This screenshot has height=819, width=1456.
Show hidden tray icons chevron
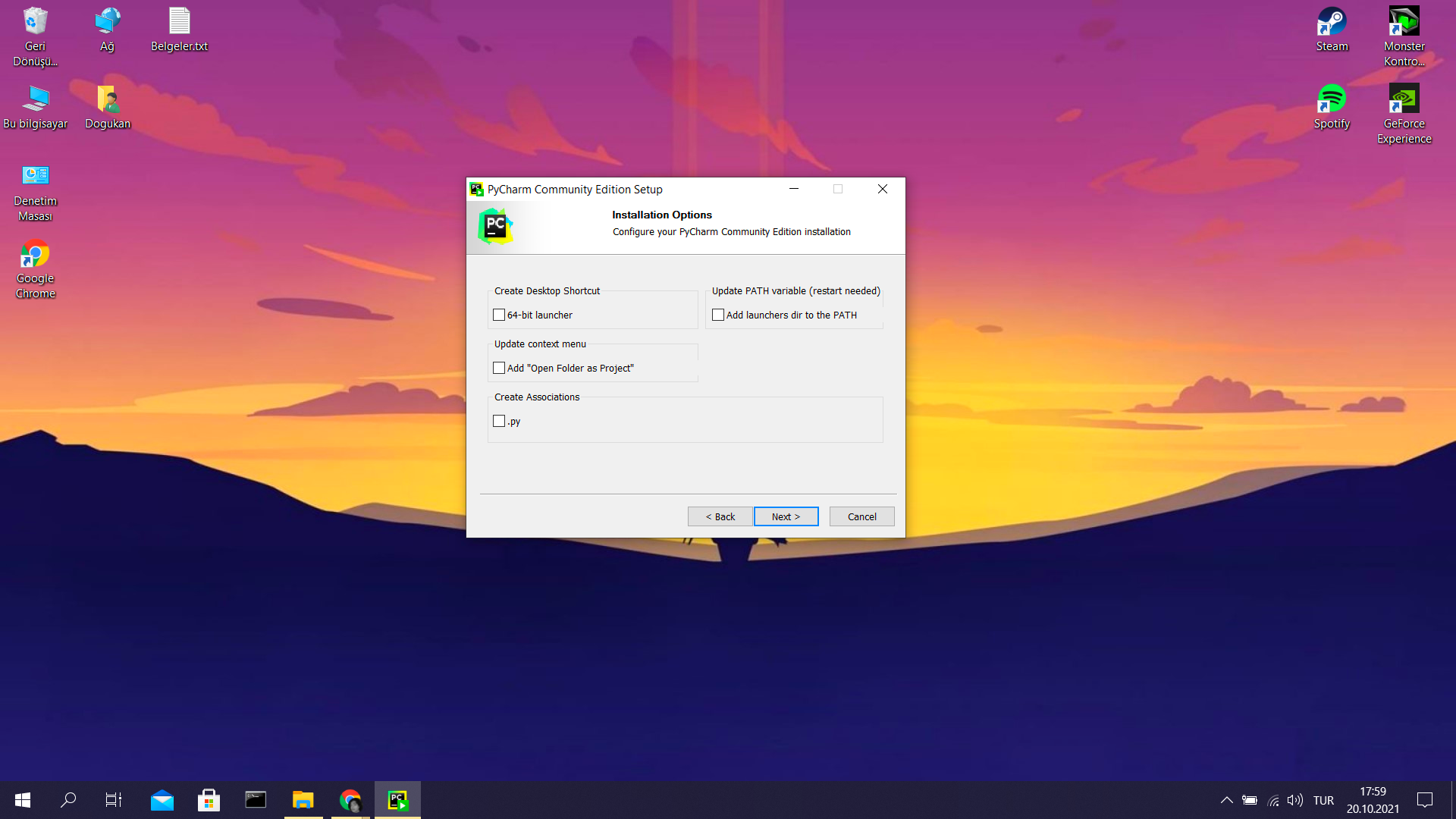coord(1226,800)
